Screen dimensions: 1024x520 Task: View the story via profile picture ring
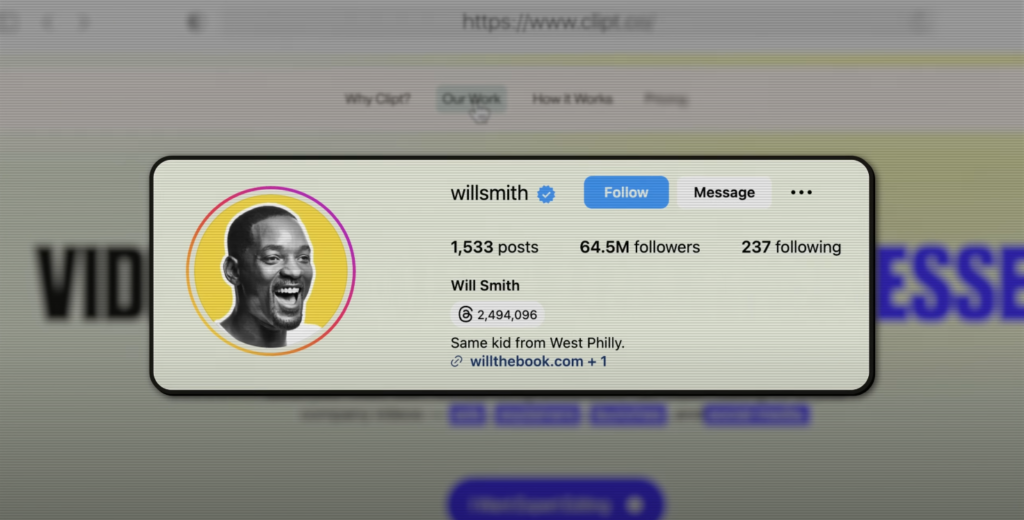pyautogui.click(x=271, y=270)
